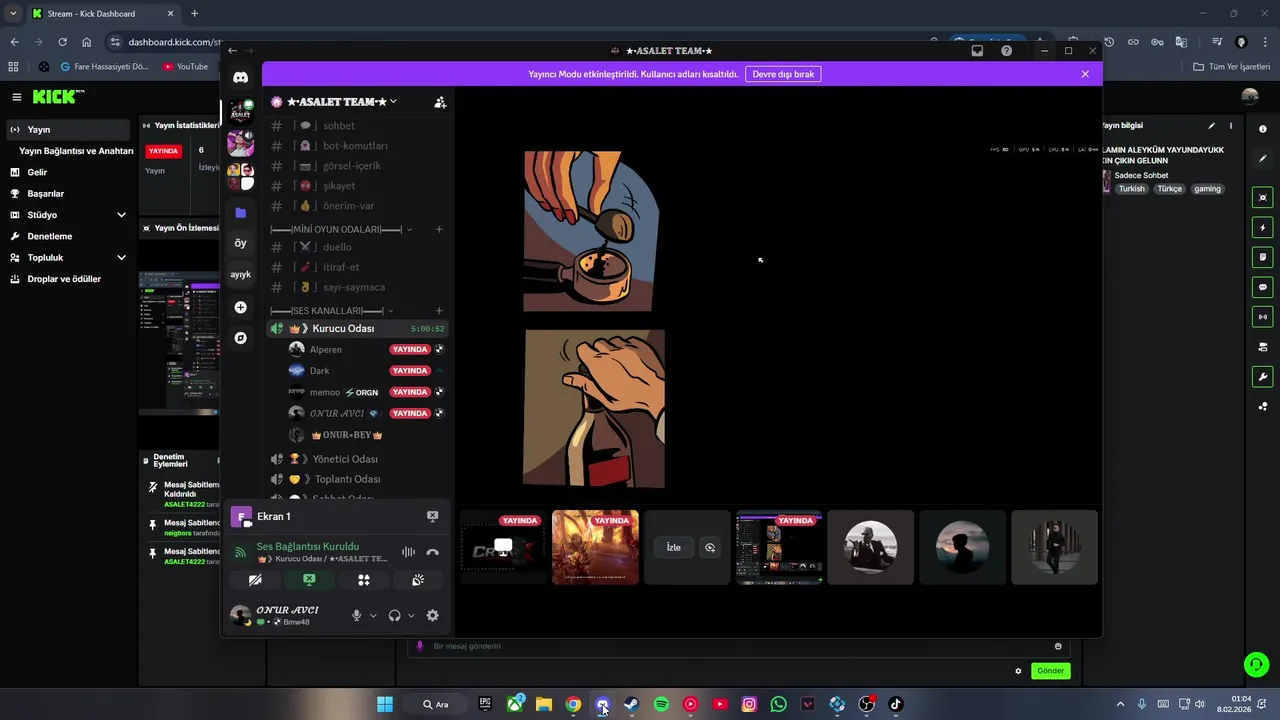Click the green Gönder button

[1050, 671]
